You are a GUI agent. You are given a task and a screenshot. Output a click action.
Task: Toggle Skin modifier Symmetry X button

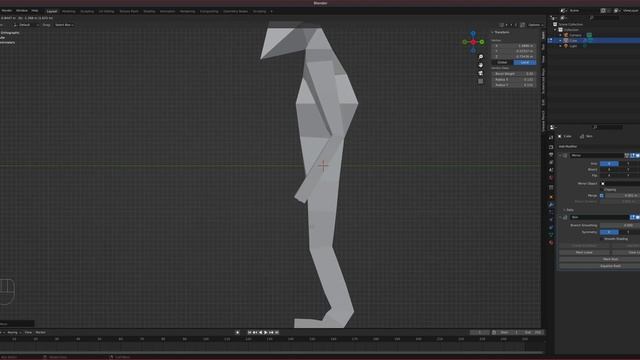pos(609,232)
